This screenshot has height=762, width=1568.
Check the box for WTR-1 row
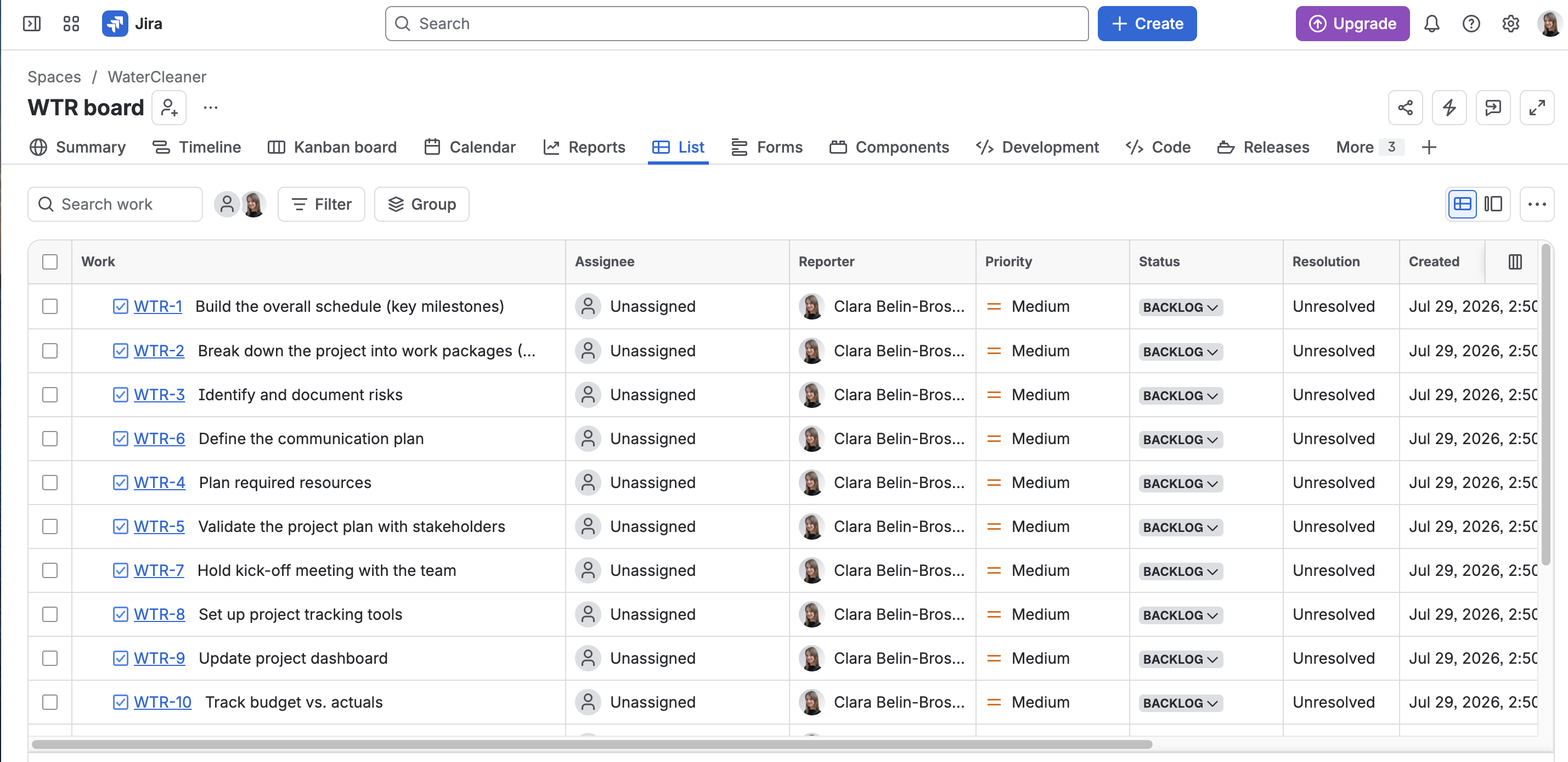(50, 306)
